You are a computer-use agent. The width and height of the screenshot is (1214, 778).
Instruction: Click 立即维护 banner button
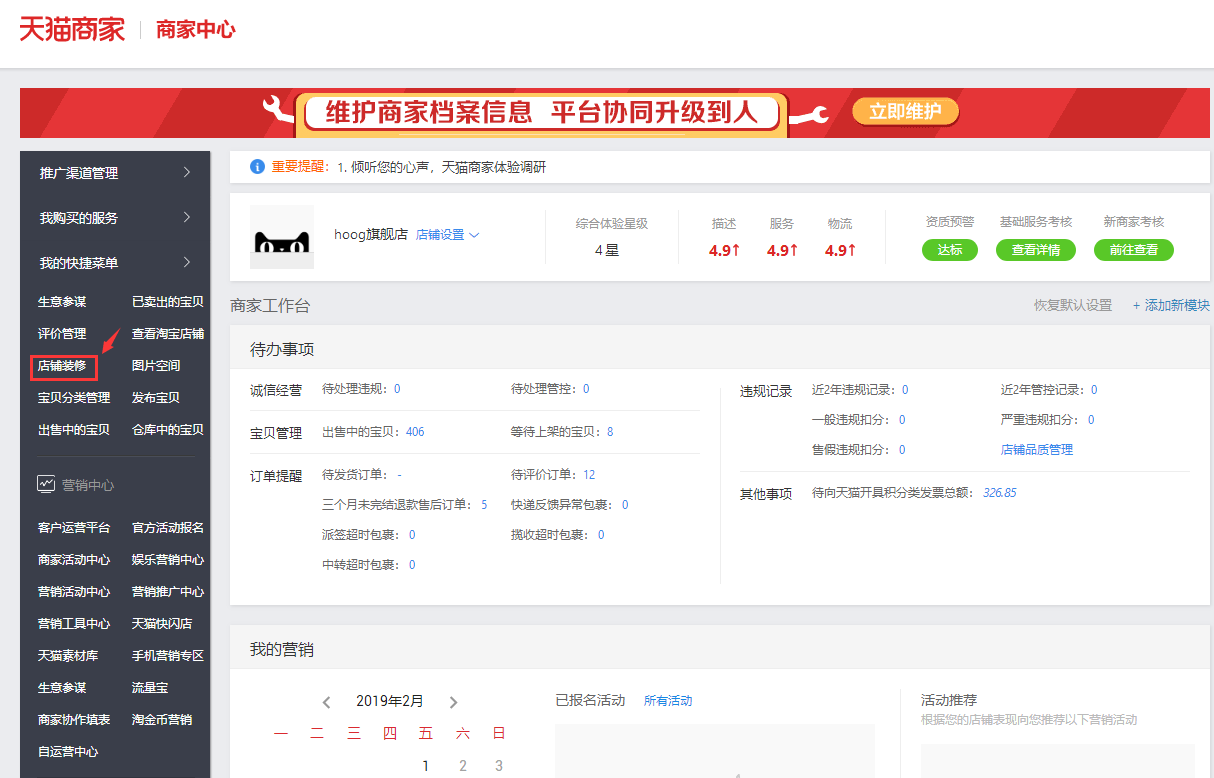click(x=905, y=111)
